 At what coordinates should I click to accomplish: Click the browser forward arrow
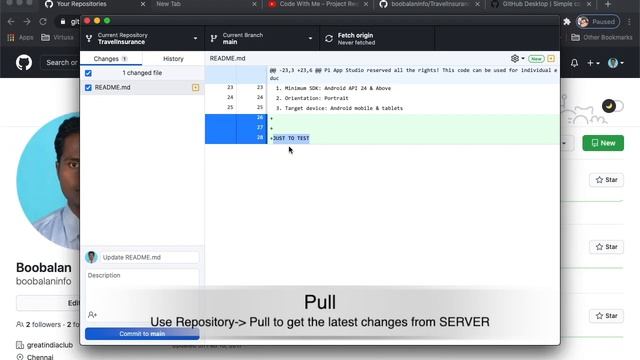27,21
